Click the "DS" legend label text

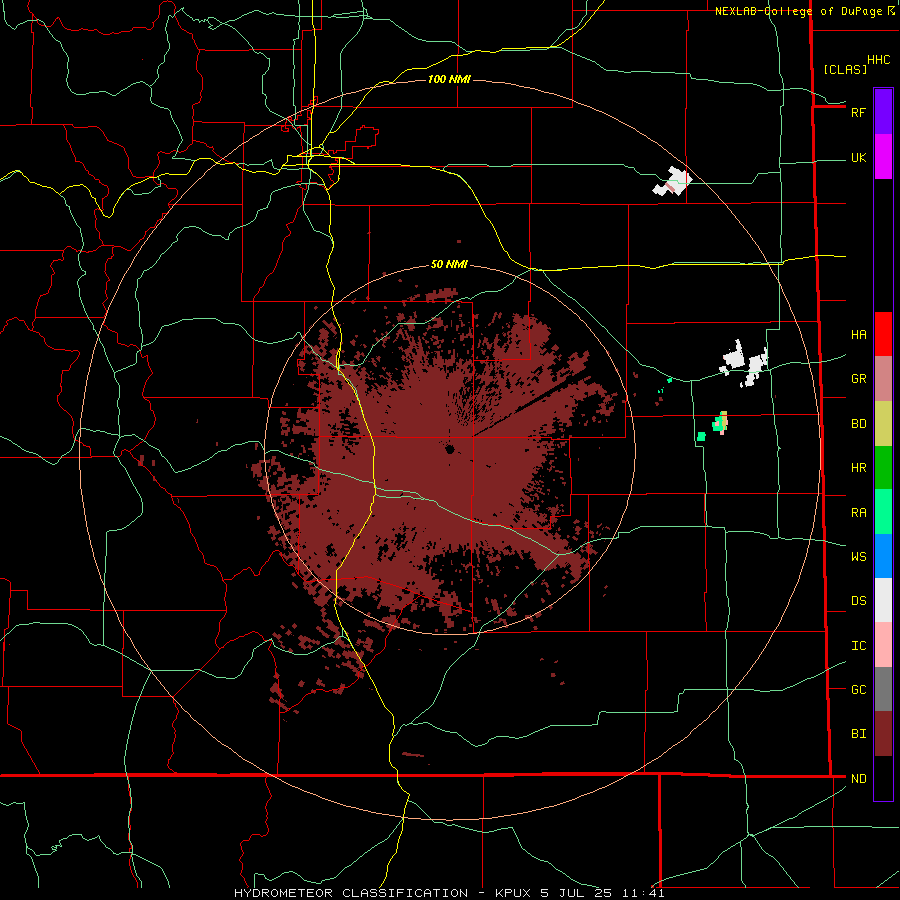click(858, 601)
